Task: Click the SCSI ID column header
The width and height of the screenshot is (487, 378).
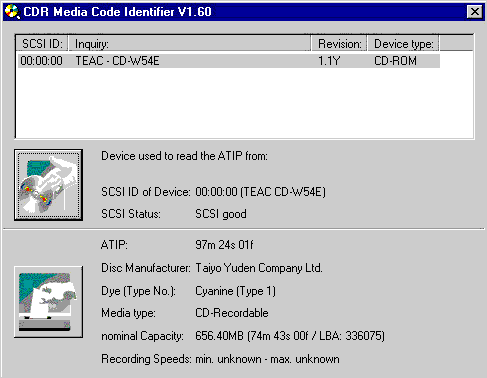Action: pyautogui.click(x=42, y=44)
